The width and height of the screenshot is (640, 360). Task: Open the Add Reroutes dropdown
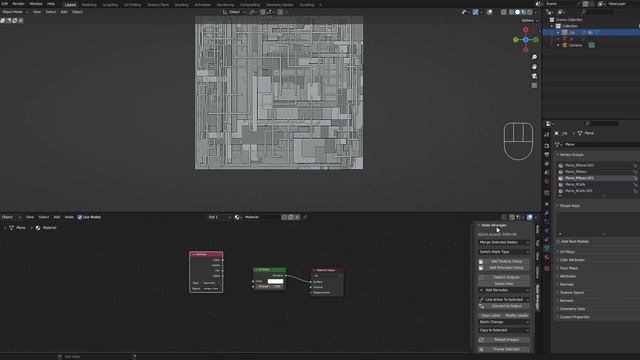504,290
